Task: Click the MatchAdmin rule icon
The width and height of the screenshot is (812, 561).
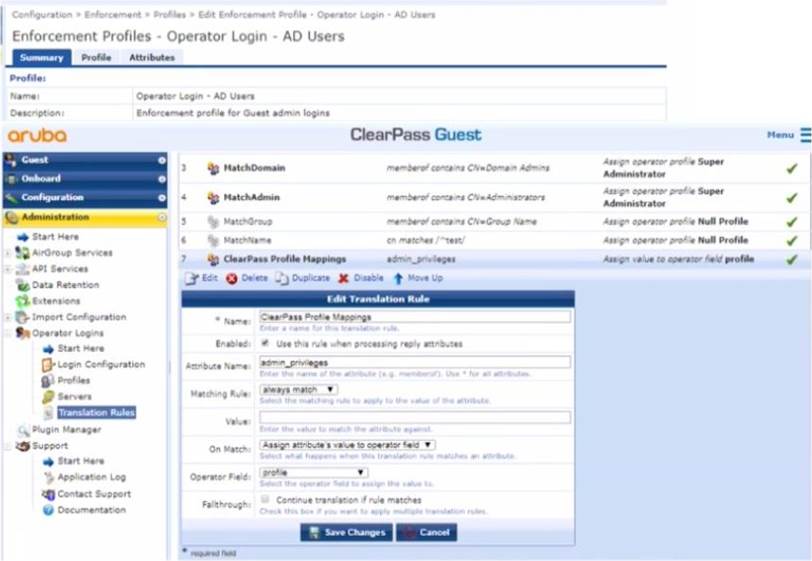Action: pyautogui.click(x=213, y=198)
